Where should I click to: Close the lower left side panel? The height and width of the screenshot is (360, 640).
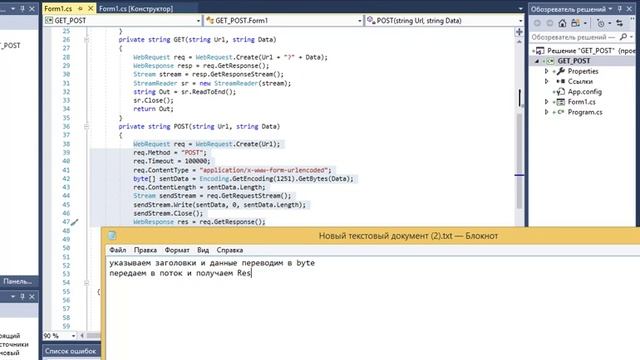(32, 296)
